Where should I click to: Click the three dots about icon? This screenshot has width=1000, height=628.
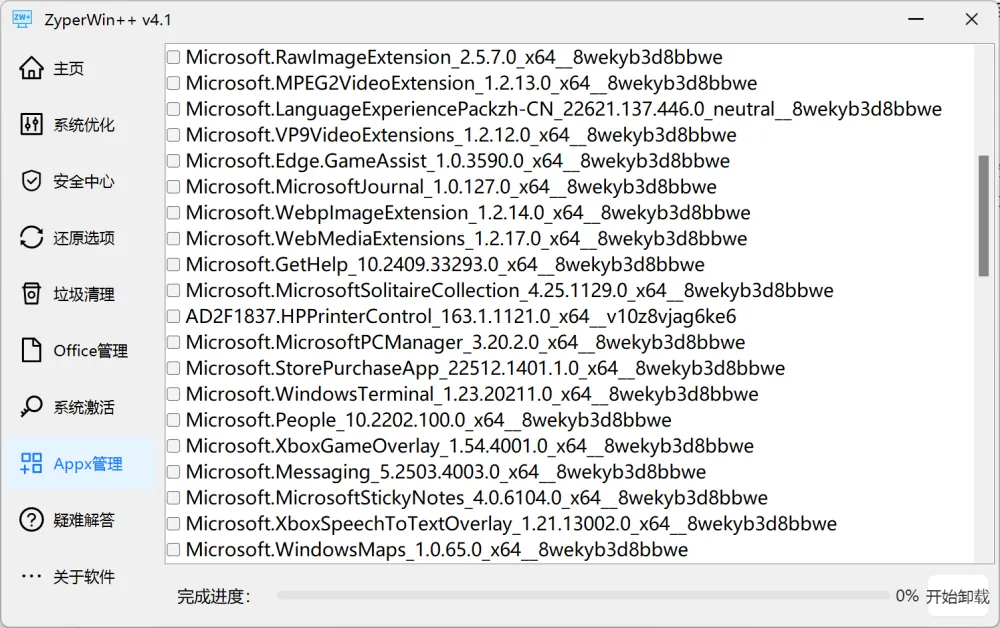tap(31, 576)
